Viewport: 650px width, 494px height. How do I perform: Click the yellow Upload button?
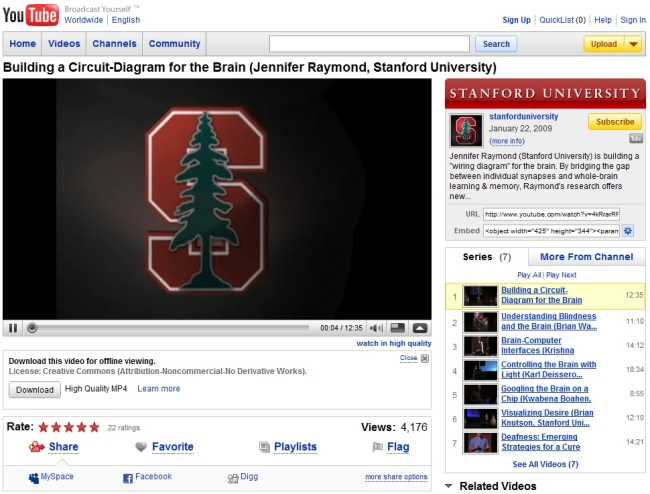(604, 44)
